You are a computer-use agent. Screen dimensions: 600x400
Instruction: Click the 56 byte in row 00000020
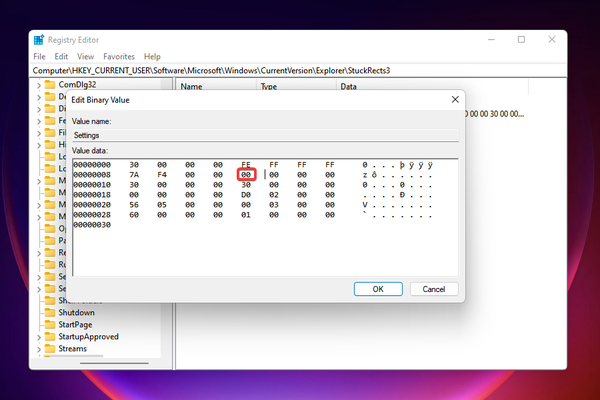(134, 205)
